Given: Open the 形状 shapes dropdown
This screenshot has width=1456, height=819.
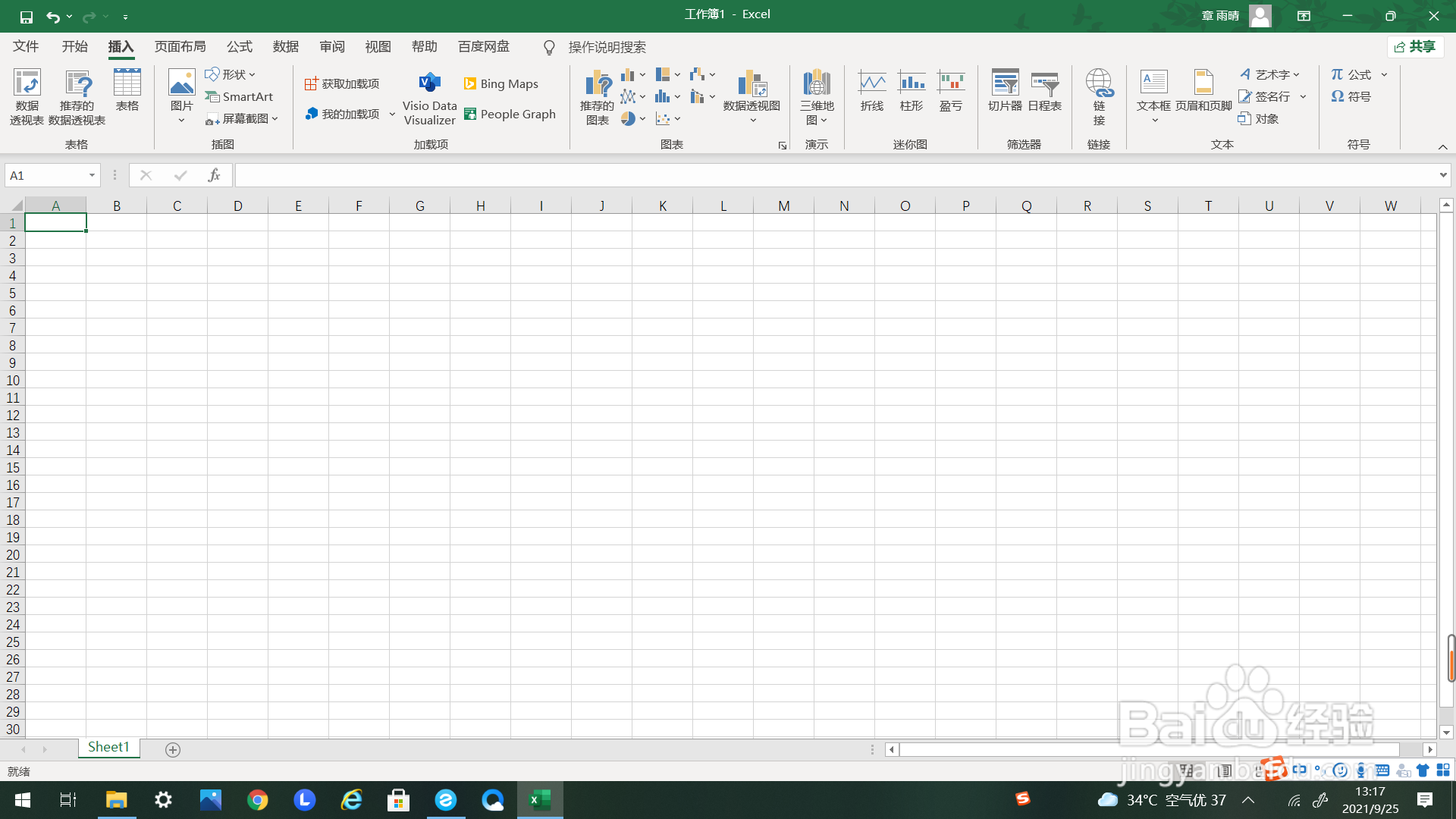Looking at the screenshot, I should (x=230, y=74).
